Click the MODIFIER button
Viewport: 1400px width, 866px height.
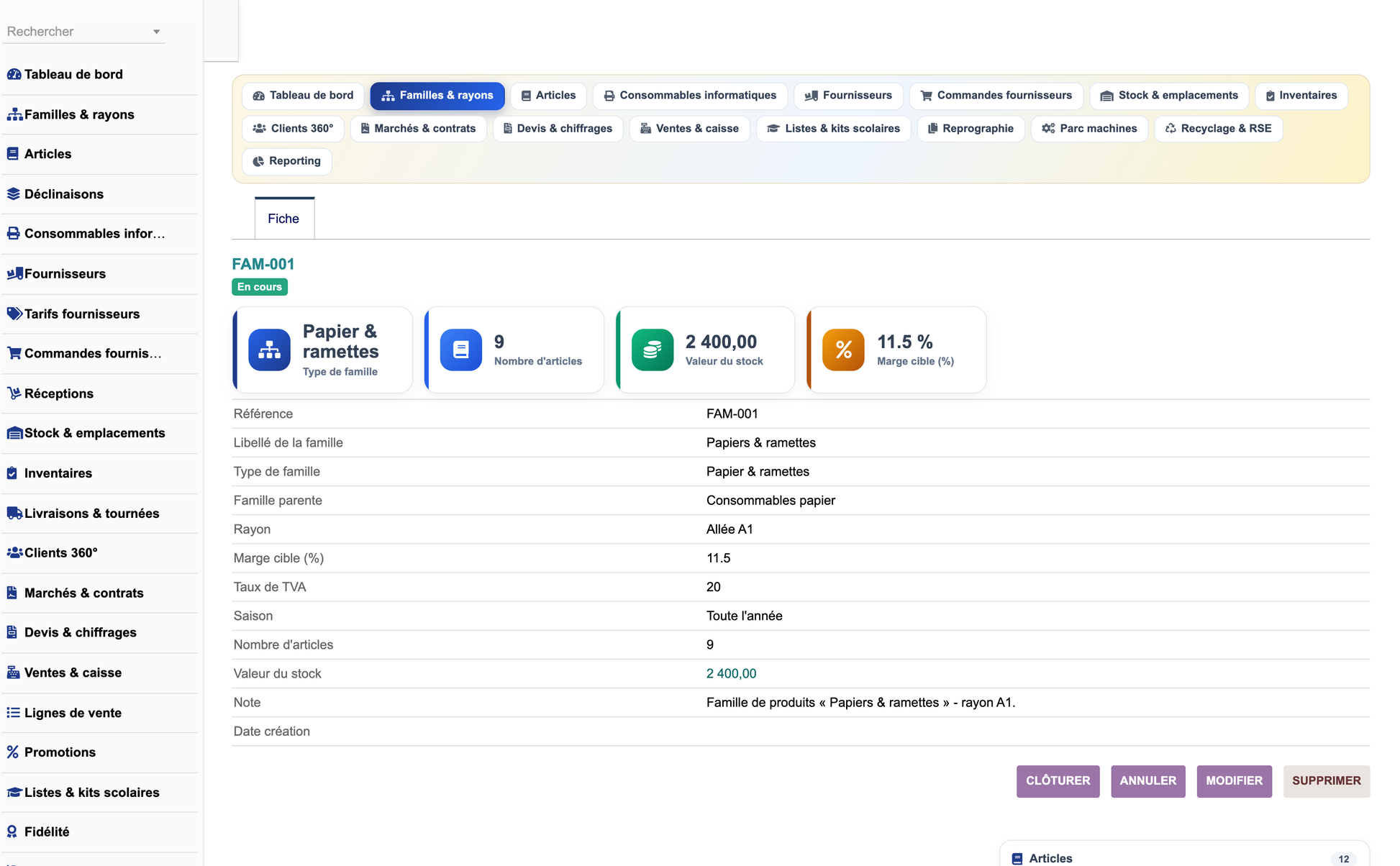coord(1235,781)
